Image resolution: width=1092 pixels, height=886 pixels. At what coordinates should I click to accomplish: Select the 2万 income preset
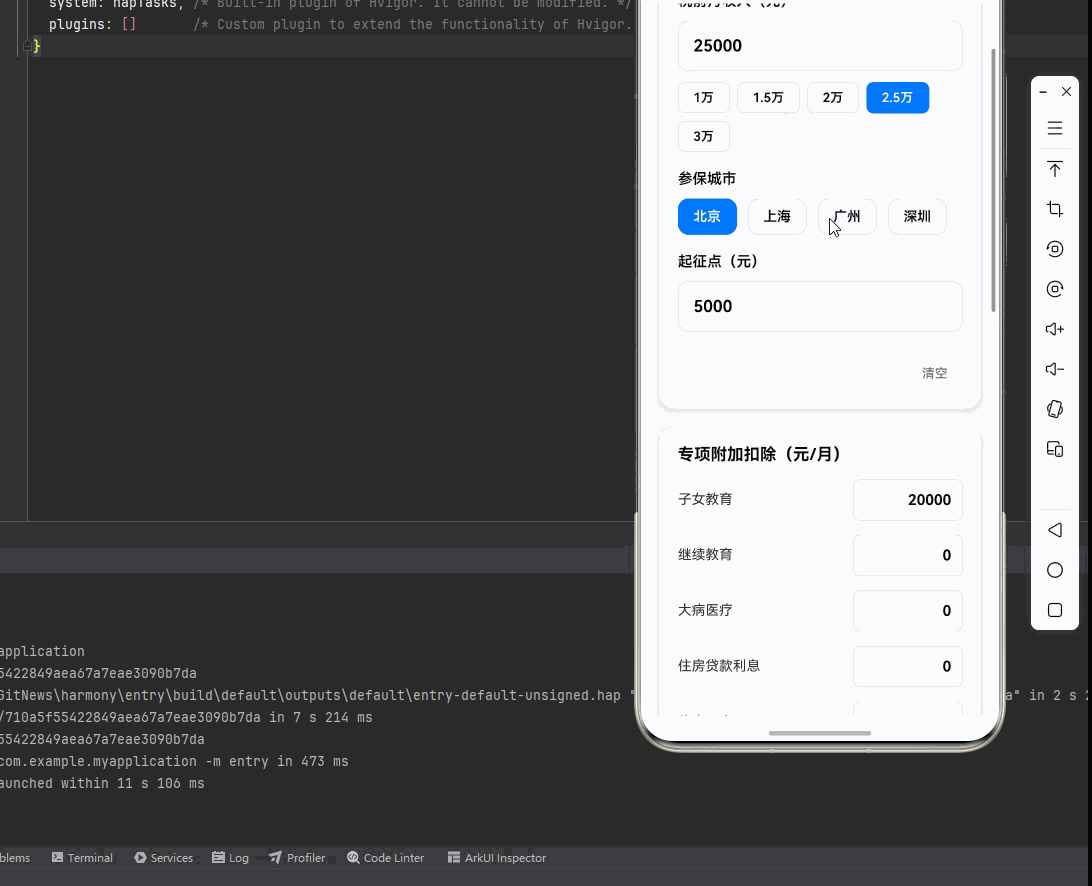[832, 98]
